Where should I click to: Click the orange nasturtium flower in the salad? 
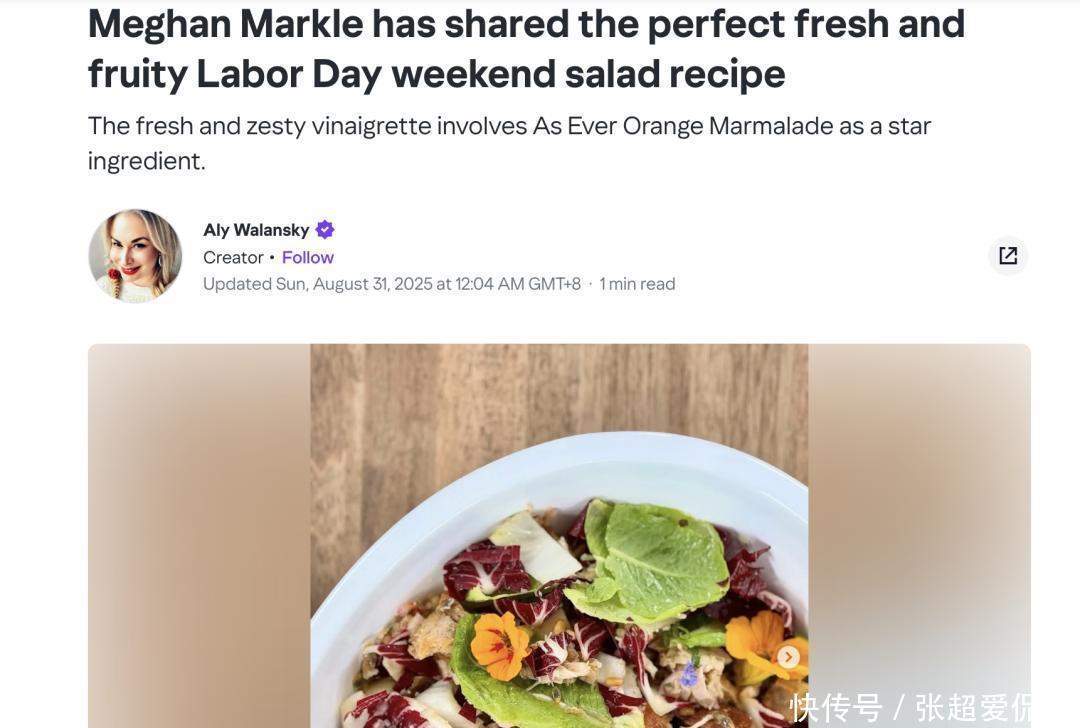tap(499, 643)
